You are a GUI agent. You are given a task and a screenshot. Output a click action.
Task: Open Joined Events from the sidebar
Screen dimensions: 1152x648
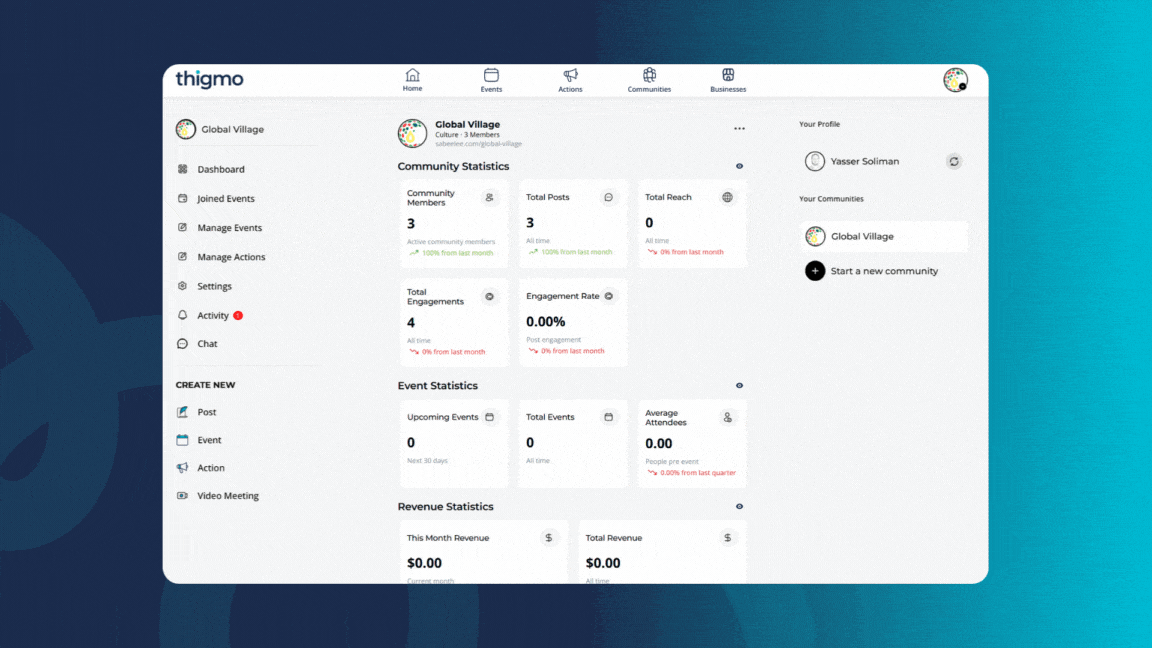click(x=225, y=198)
